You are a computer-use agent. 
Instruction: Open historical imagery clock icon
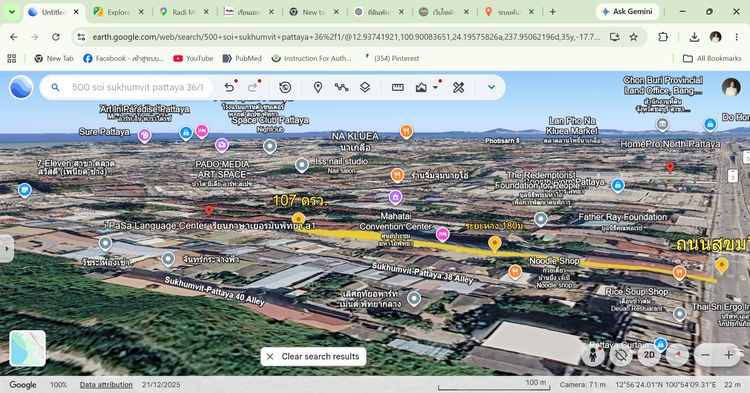click(x=285, y=87)
